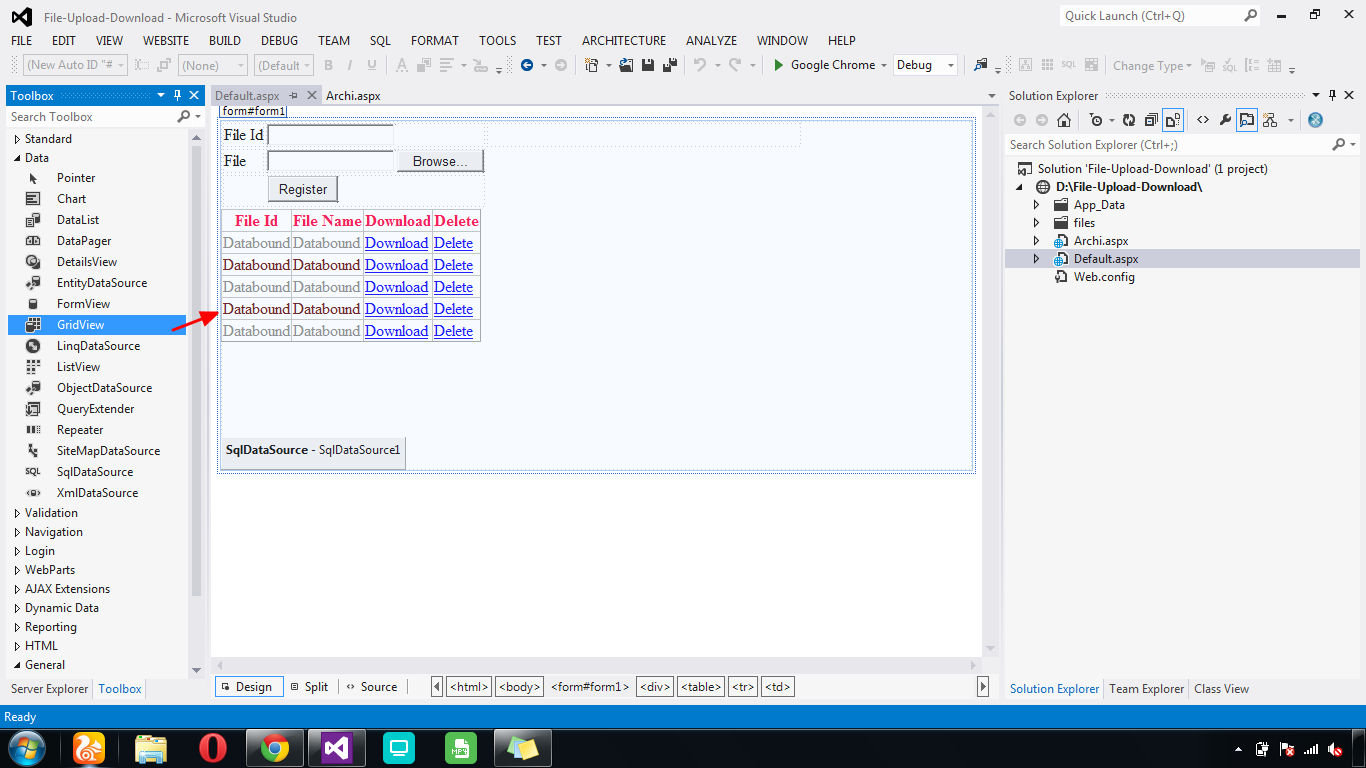Click the Browse... button in the form
The width and height of the screenshot is (1366, 768).
click(x=440, y=161)
